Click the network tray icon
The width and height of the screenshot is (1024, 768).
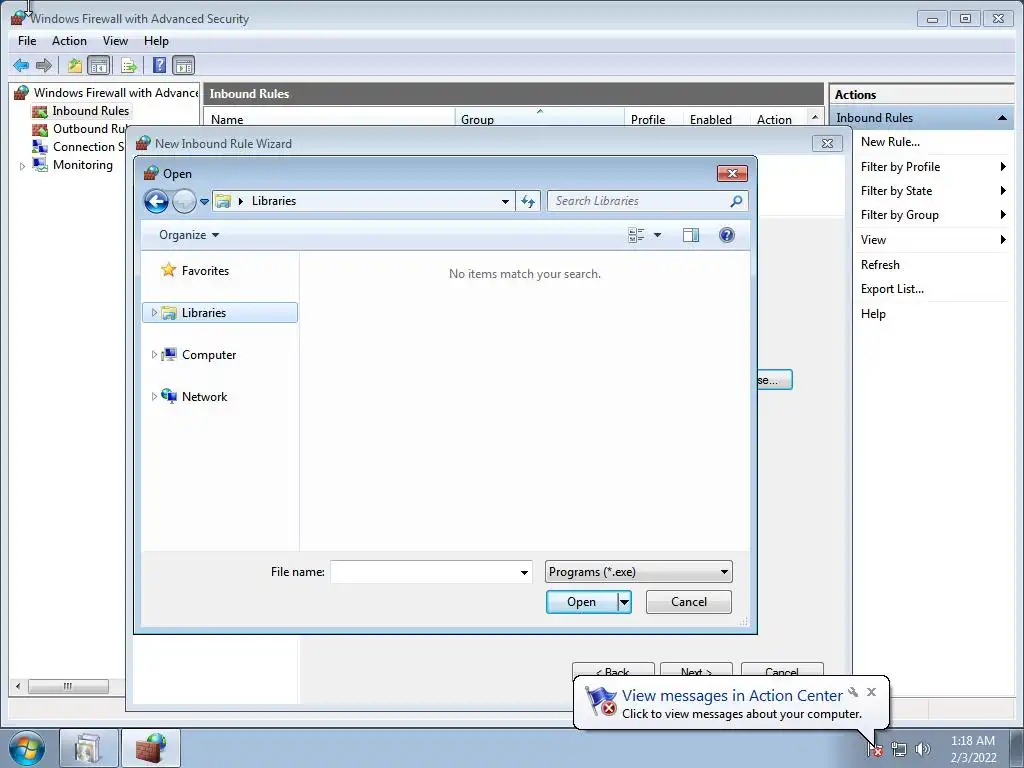pyautogui.click(x=899, y=749)
